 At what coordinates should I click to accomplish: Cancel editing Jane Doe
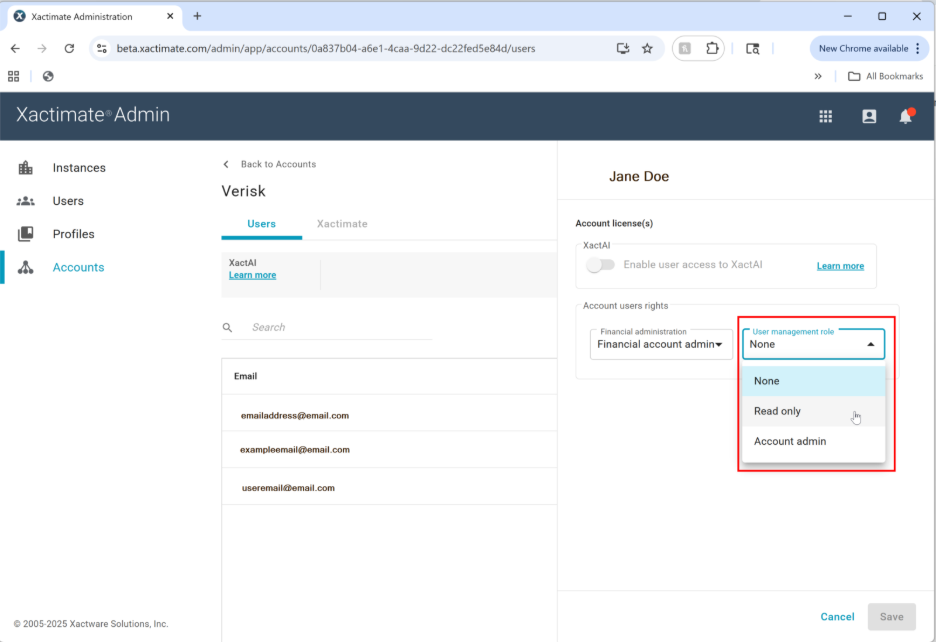(x=837, y=617)
